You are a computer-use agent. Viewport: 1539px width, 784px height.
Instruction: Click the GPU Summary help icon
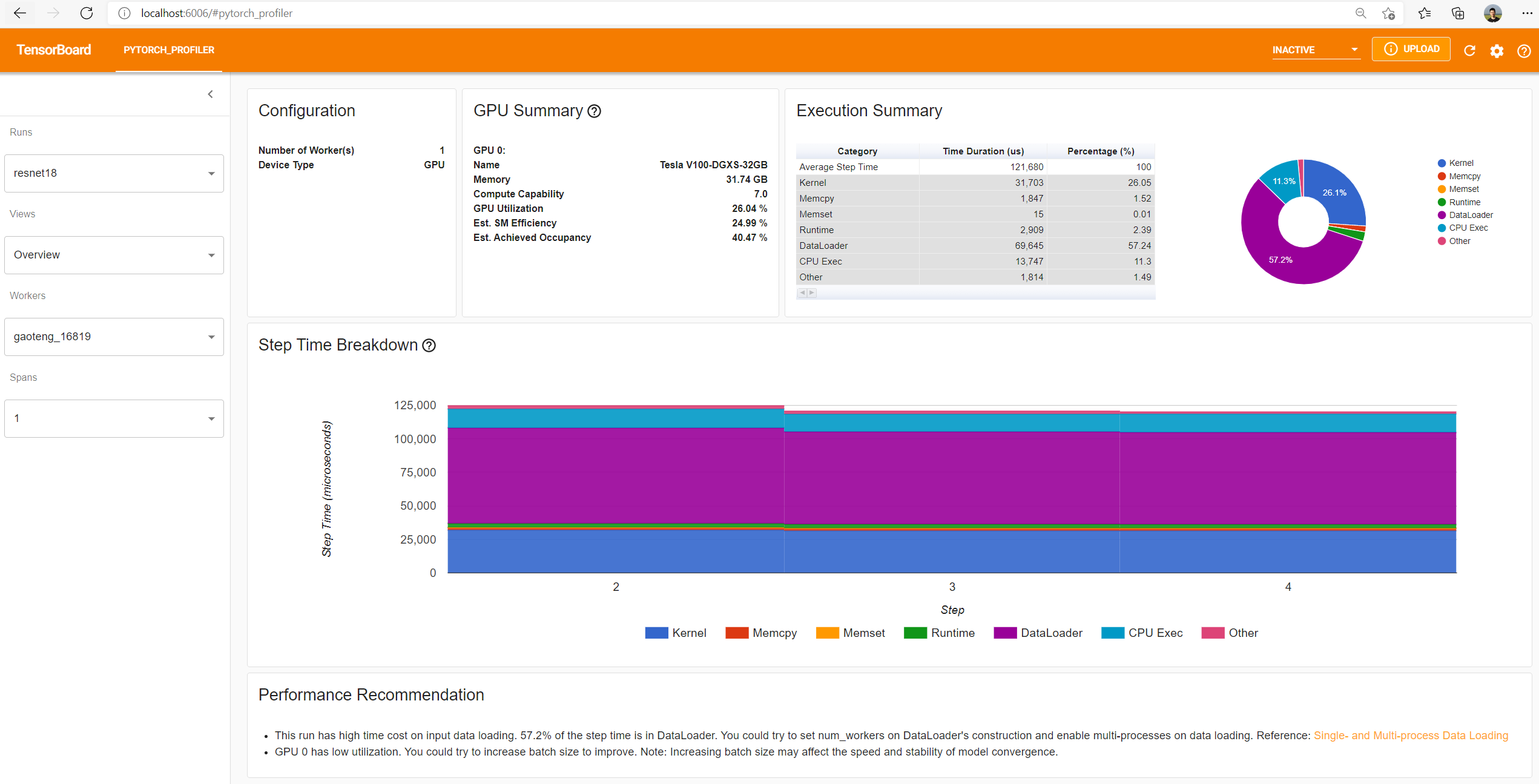pyautogui.click(x=594, y=111)
